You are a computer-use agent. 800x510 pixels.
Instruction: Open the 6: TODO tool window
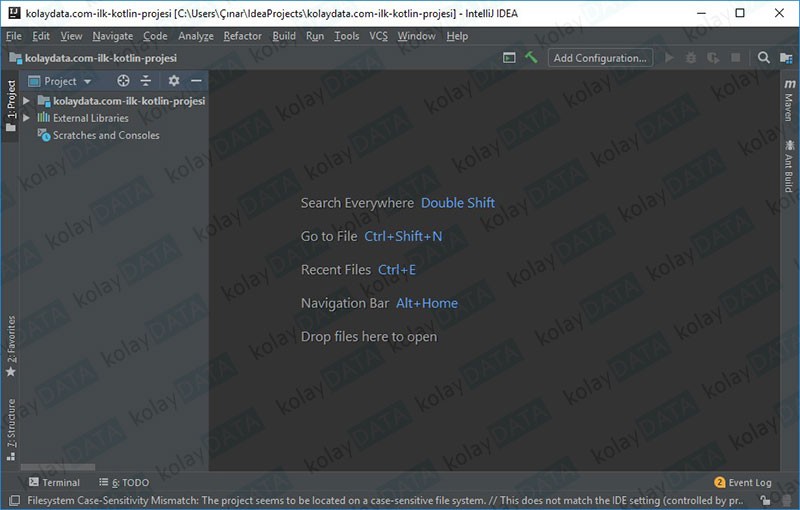click(124, 482)
